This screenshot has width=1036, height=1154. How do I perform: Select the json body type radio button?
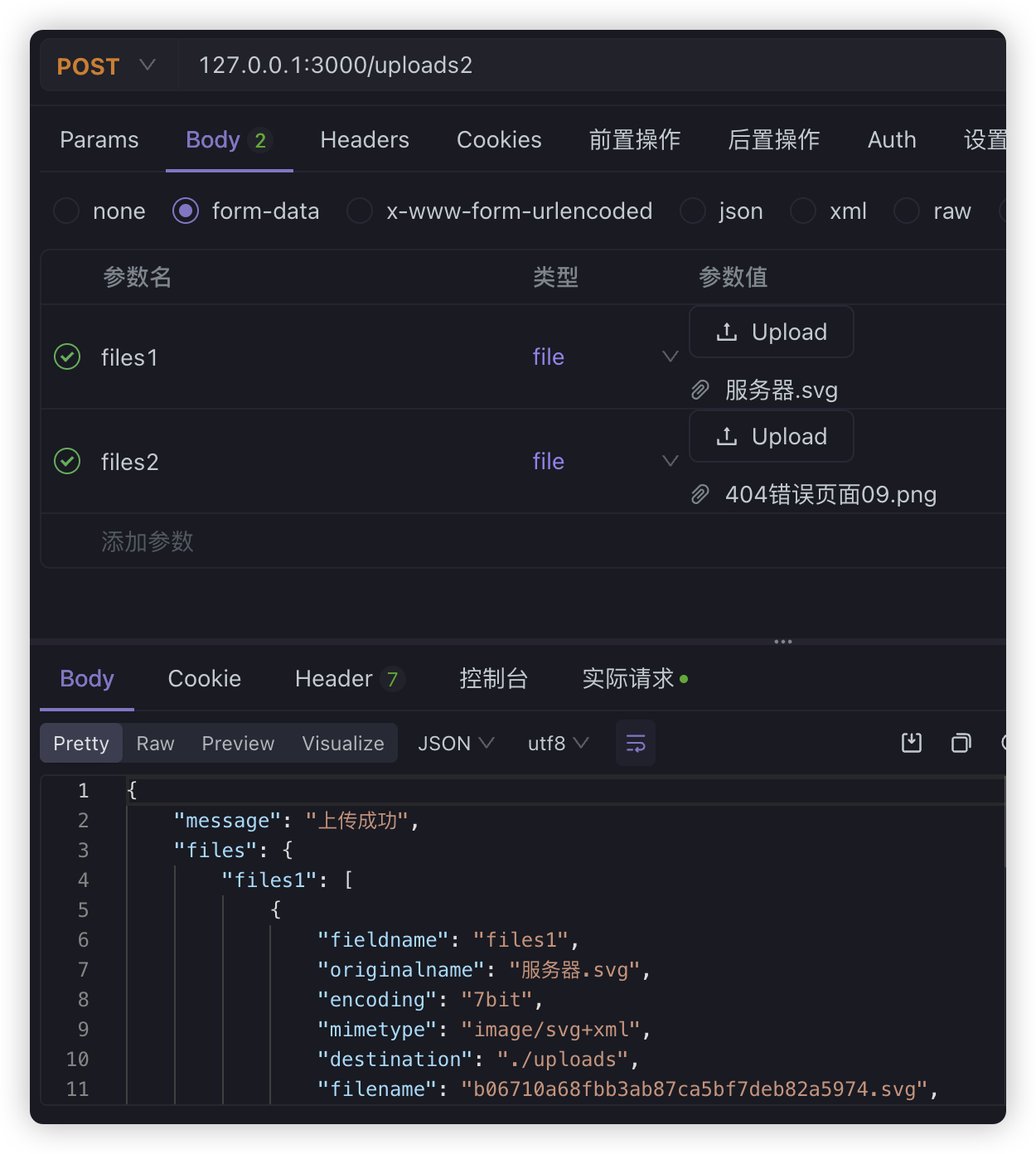click(x=693, y=211)
